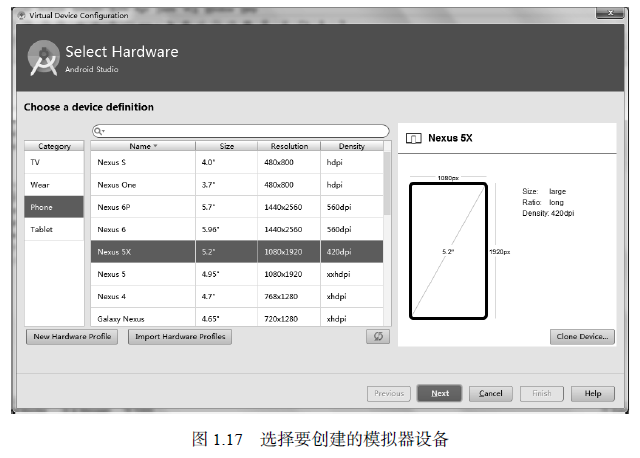Click the Nexus 5X preview title
Screen dimensions: 640x458
pos(450,138)
